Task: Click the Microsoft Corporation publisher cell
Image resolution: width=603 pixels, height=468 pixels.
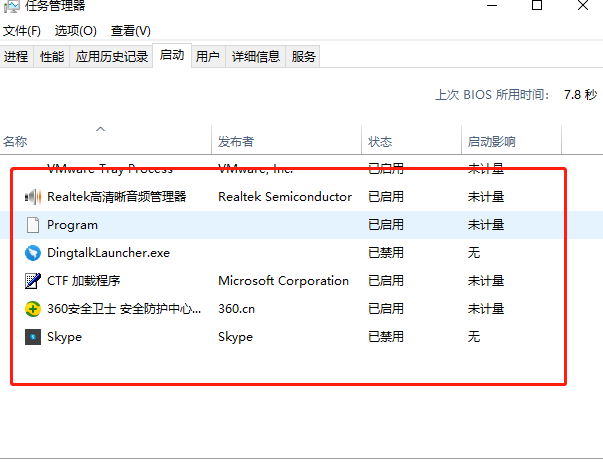Action: [x=283, y=281]
